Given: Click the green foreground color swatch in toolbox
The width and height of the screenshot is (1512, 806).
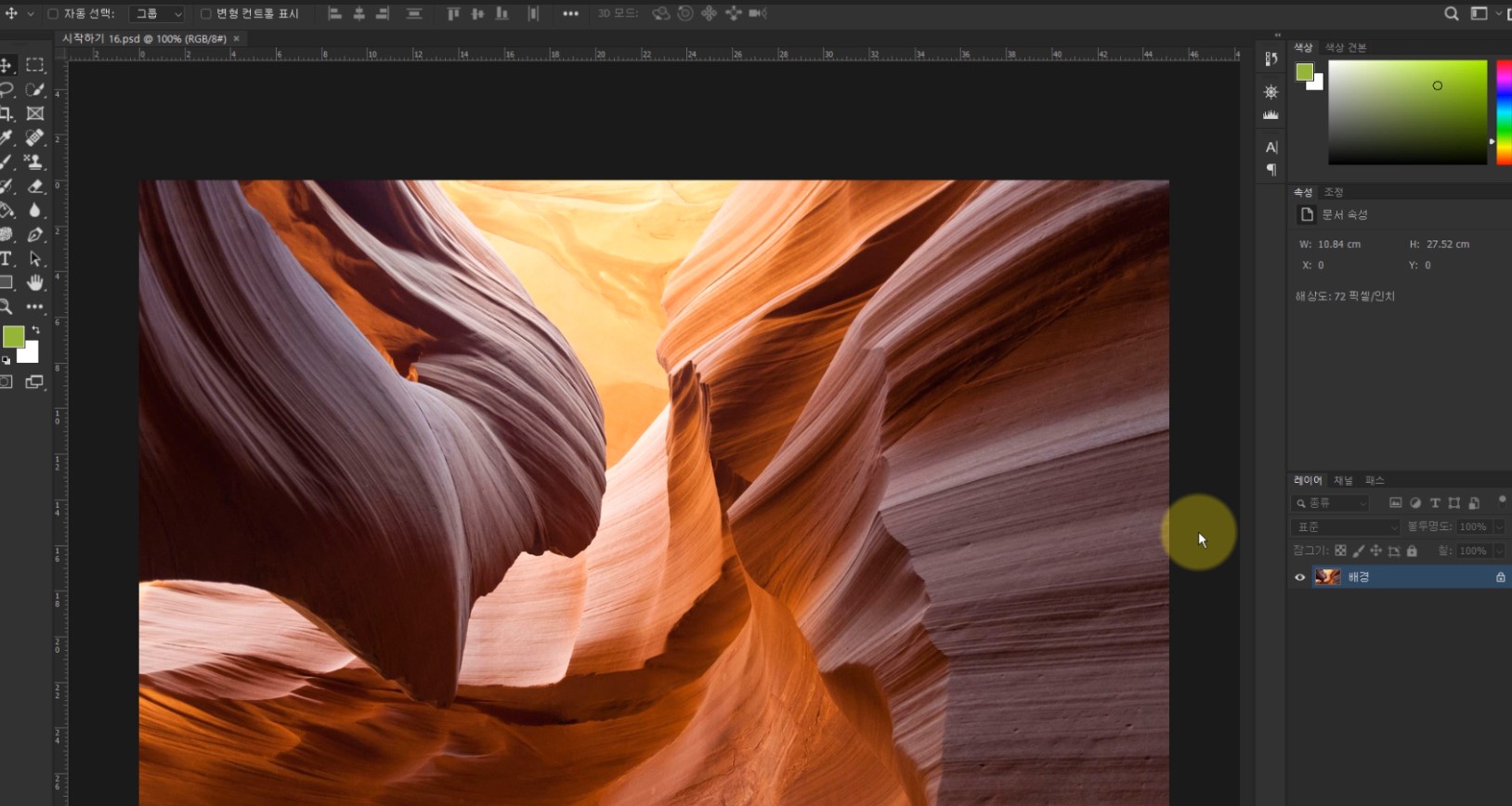Looking at the screenshot, I should pos(13,336).
